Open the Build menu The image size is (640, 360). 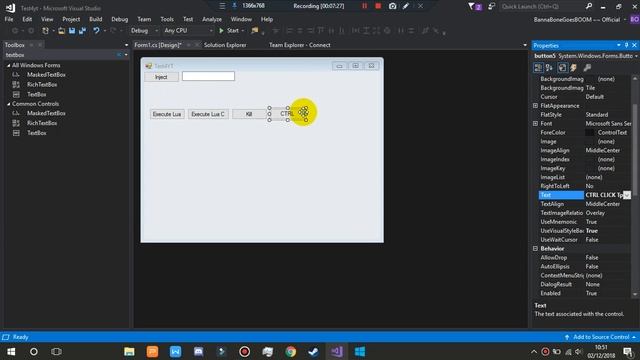coord(96,19)
